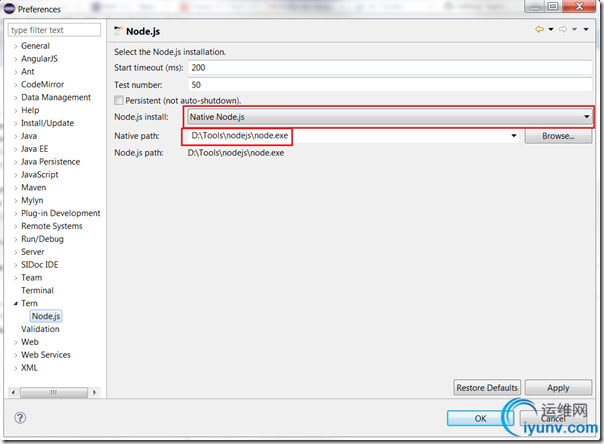Expand the AngularJS tree node

16,59
